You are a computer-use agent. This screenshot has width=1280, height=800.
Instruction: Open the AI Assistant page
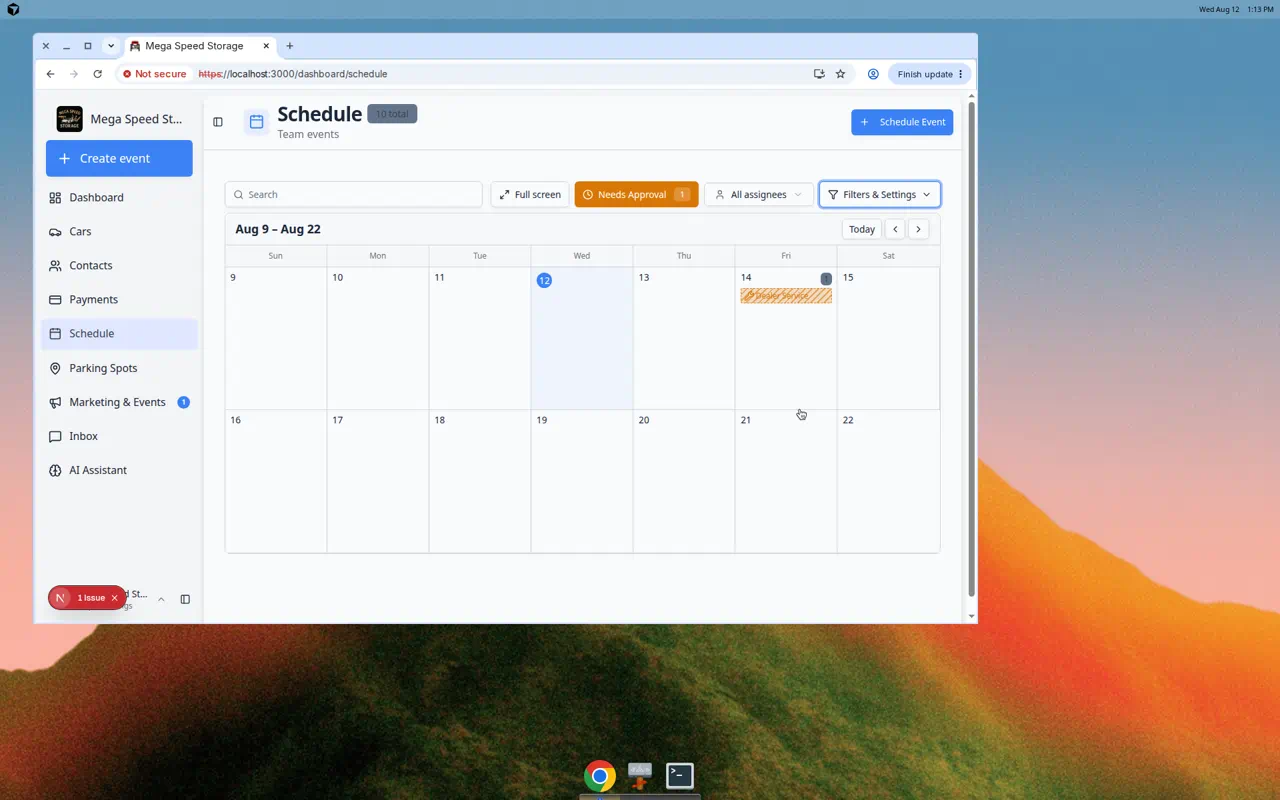pos(119,470)
